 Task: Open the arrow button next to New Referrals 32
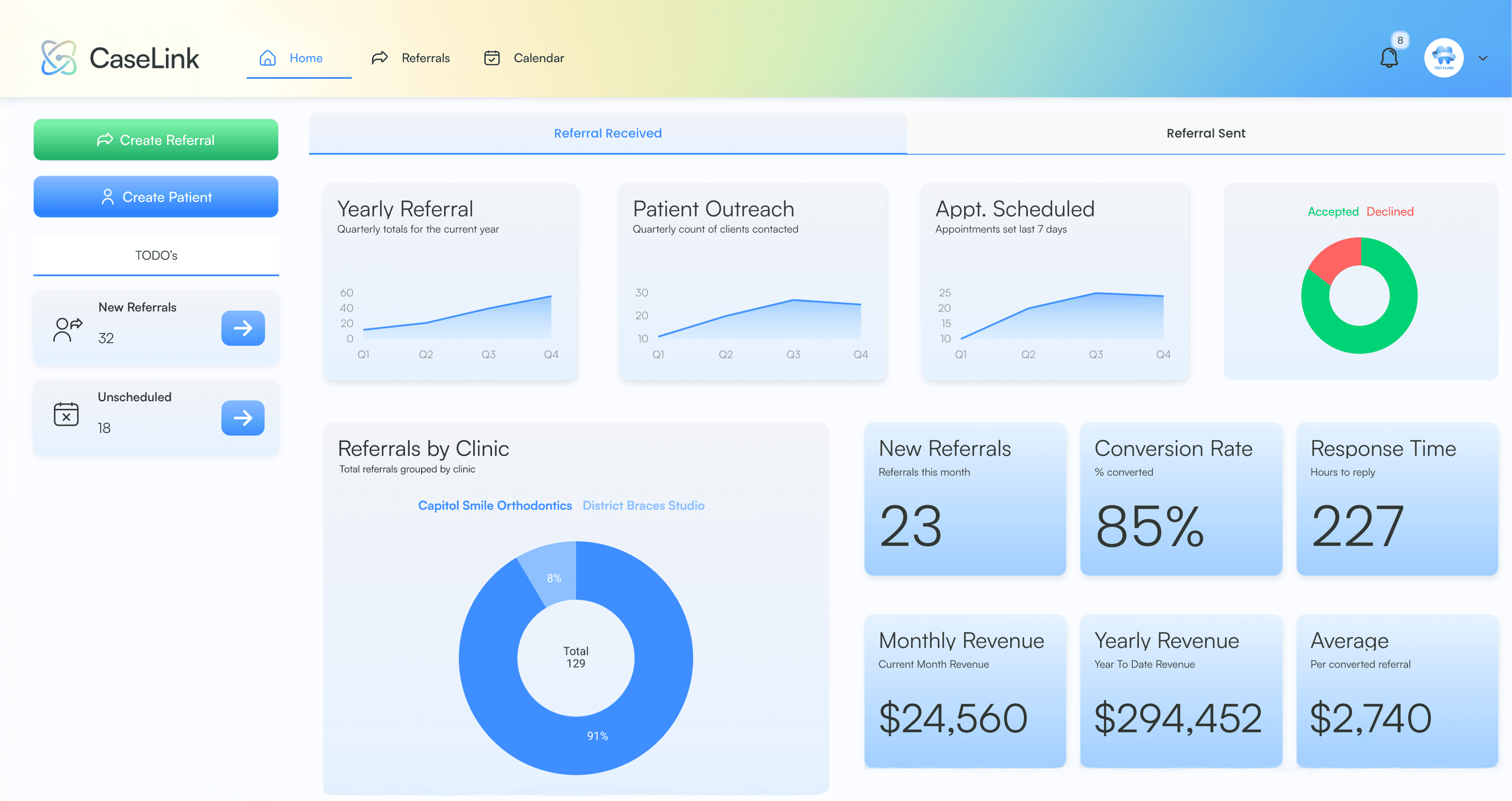242,328
